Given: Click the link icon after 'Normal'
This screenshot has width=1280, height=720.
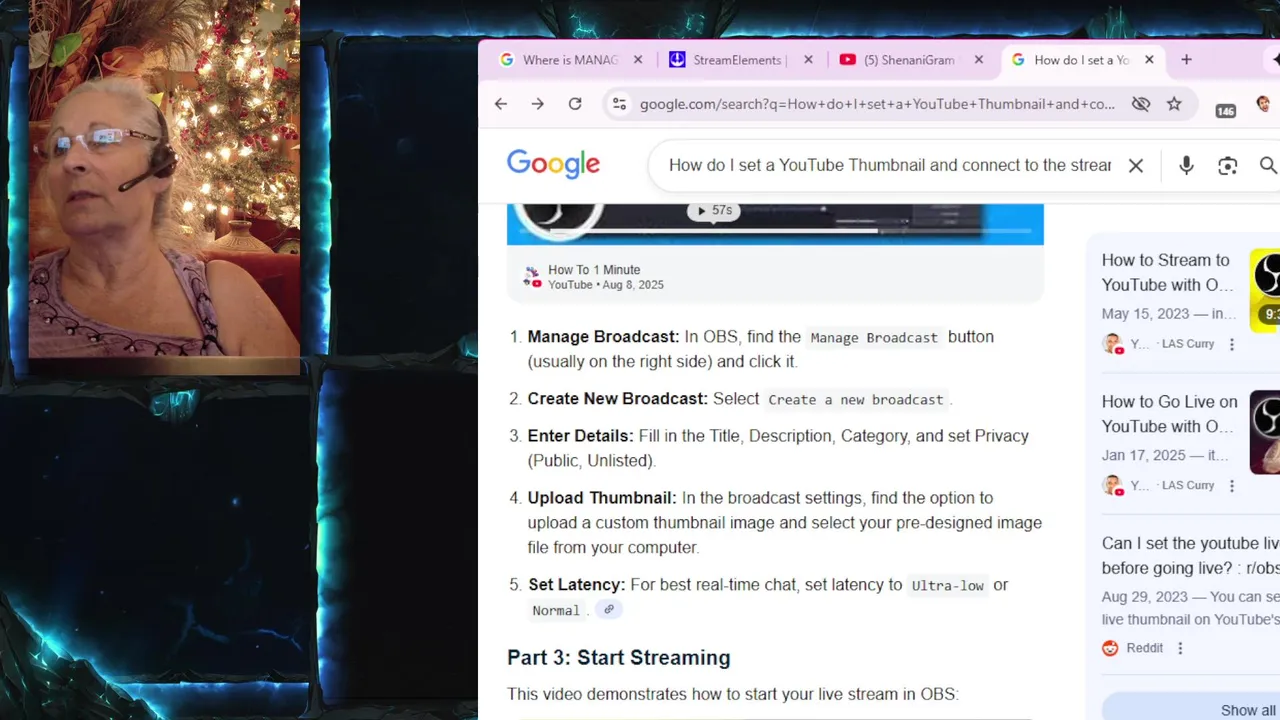Looking at the screenshot, I should click(x=608, y=609).
